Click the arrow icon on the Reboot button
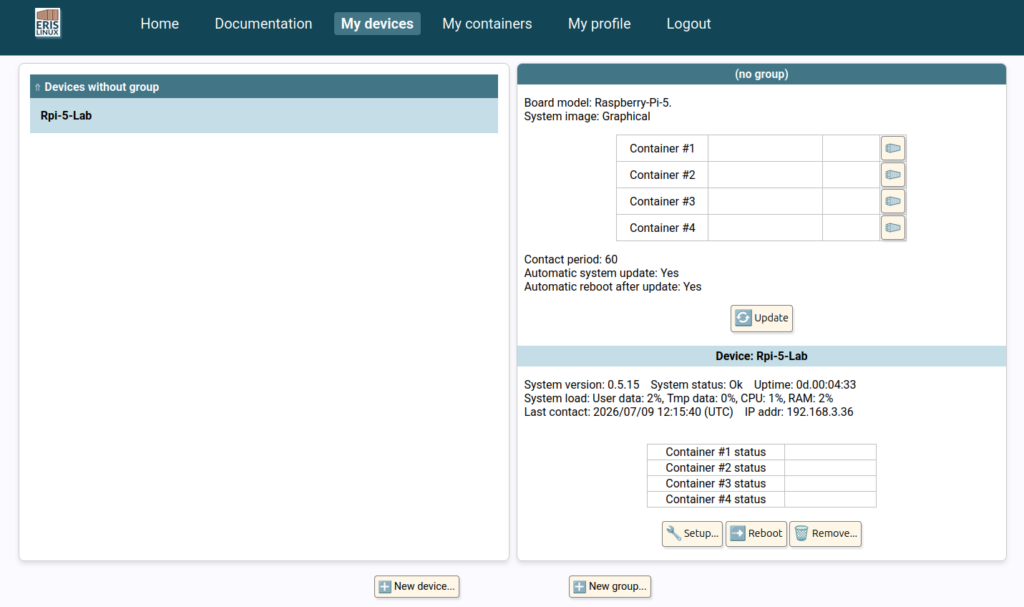Screen dimensions: 1024x607 737,533
